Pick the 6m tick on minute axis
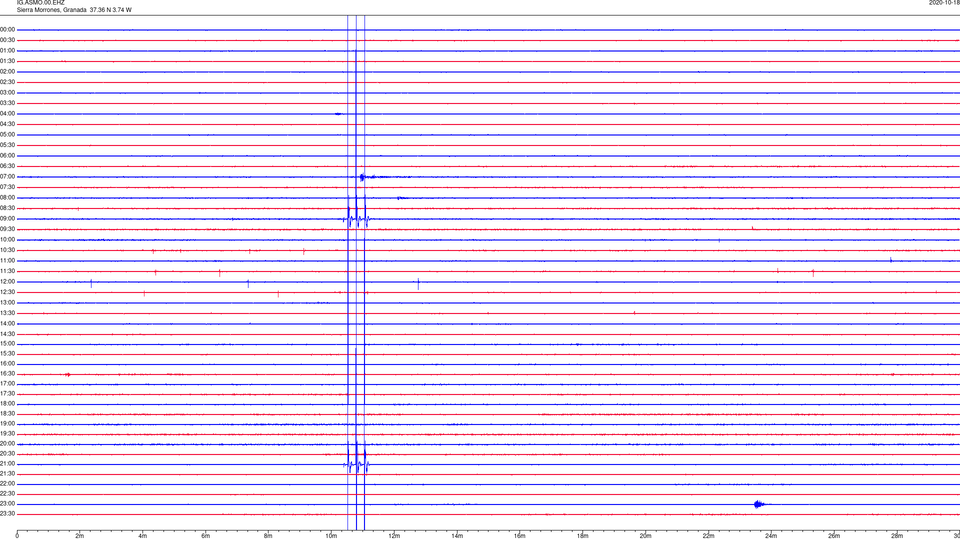Viewport: 960px width, 540px height. tap(206, 536)
